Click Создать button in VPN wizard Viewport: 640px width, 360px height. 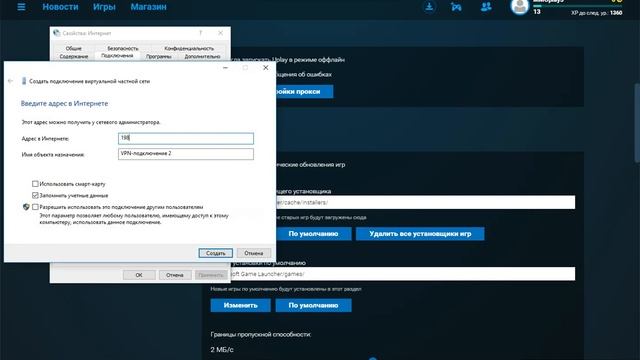click(216, 253)
